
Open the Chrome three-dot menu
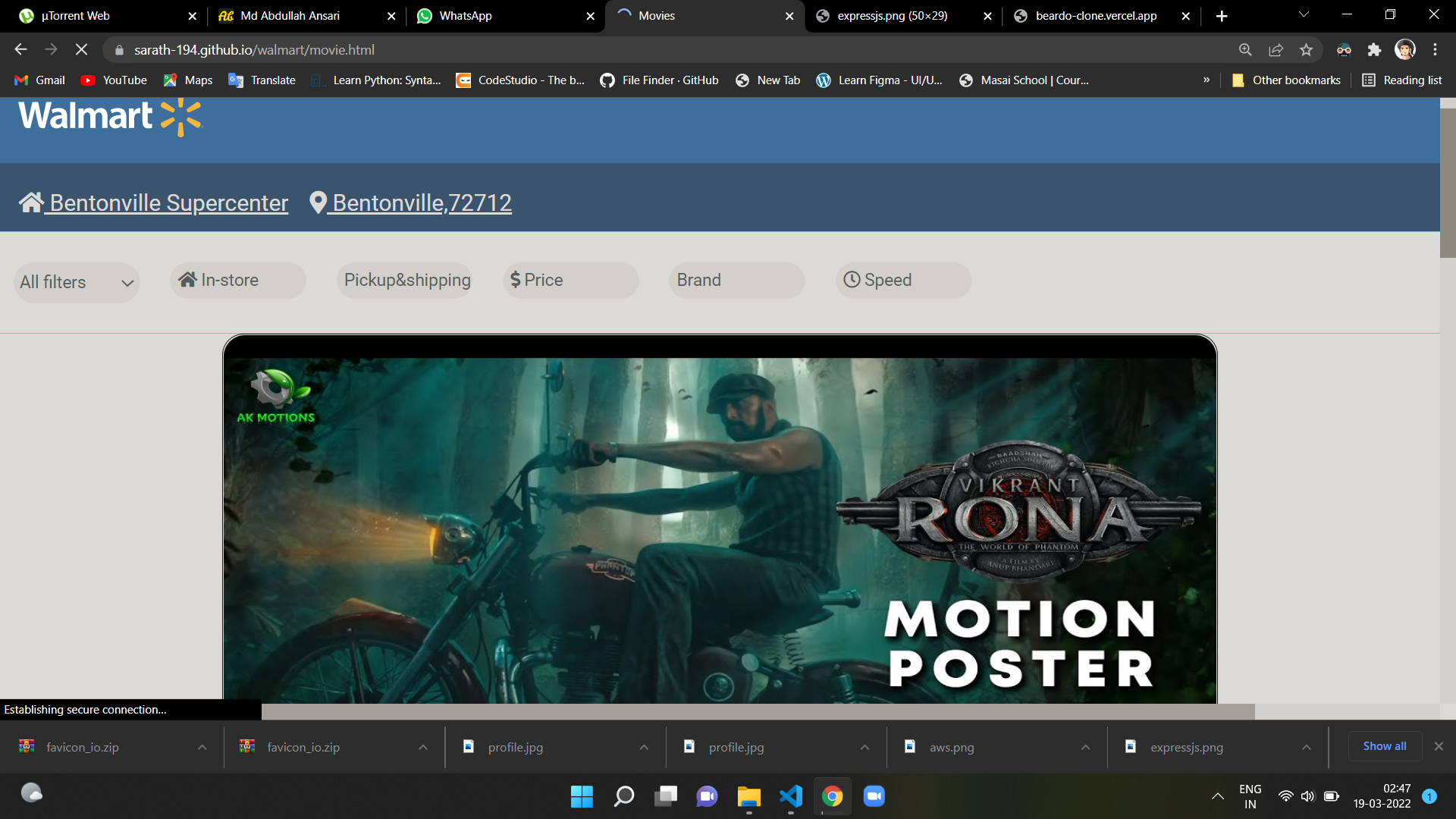pos(1435,50)
